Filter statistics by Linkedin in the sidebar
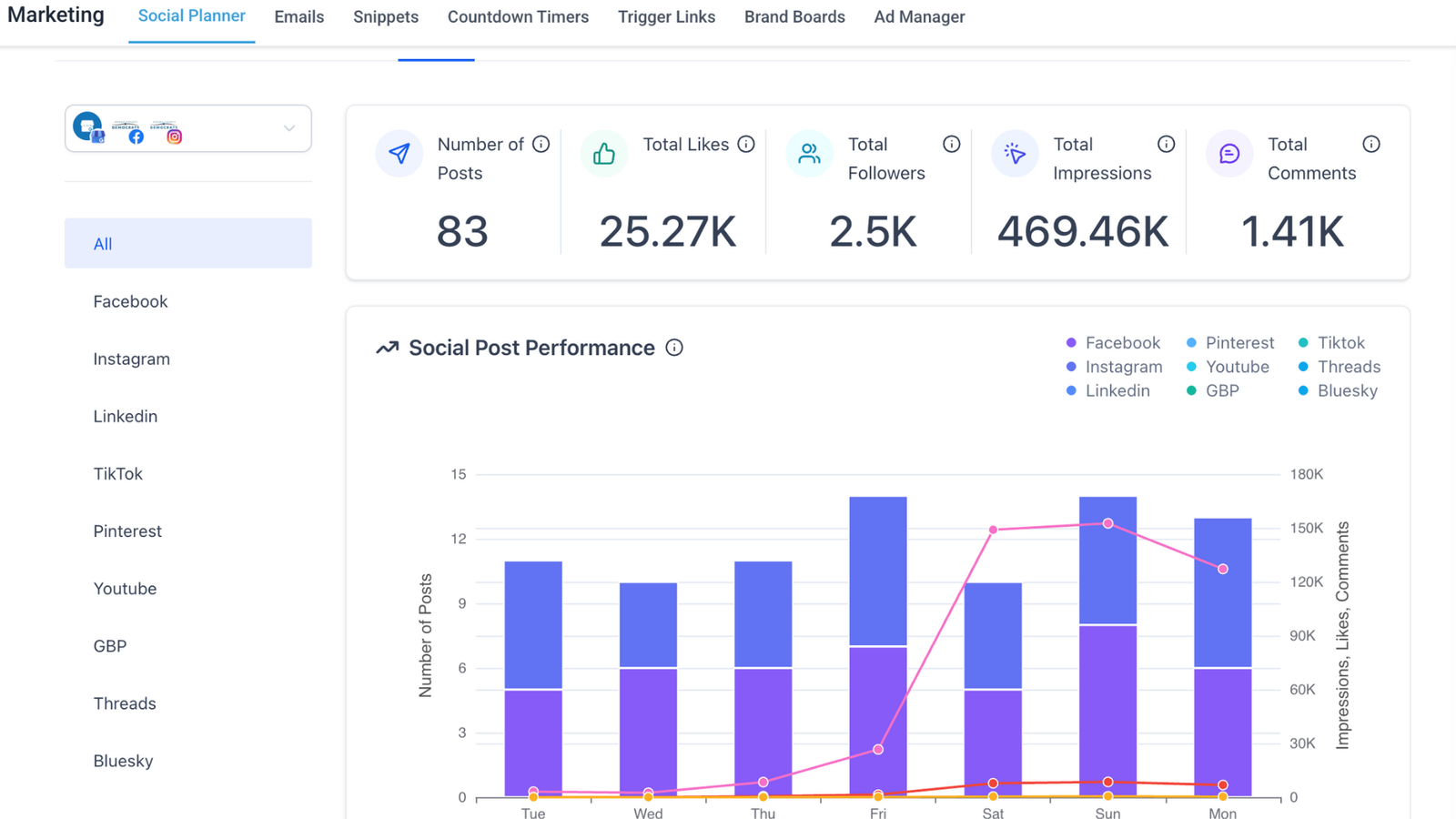This screenshot has height=819, width=1456. tap(126, 416)
